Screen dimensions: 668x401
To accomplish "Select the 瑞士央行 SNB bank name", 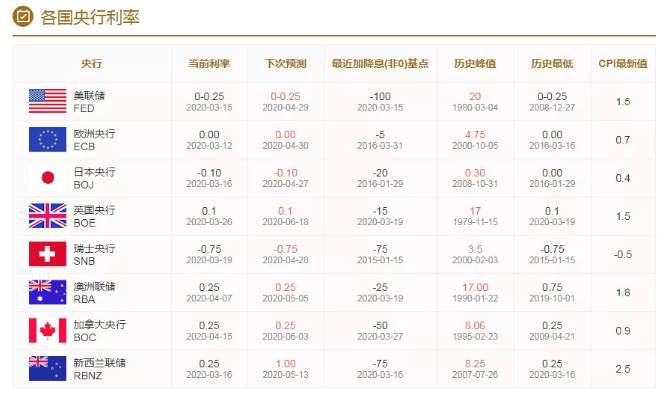I will [x=94, y=254].
